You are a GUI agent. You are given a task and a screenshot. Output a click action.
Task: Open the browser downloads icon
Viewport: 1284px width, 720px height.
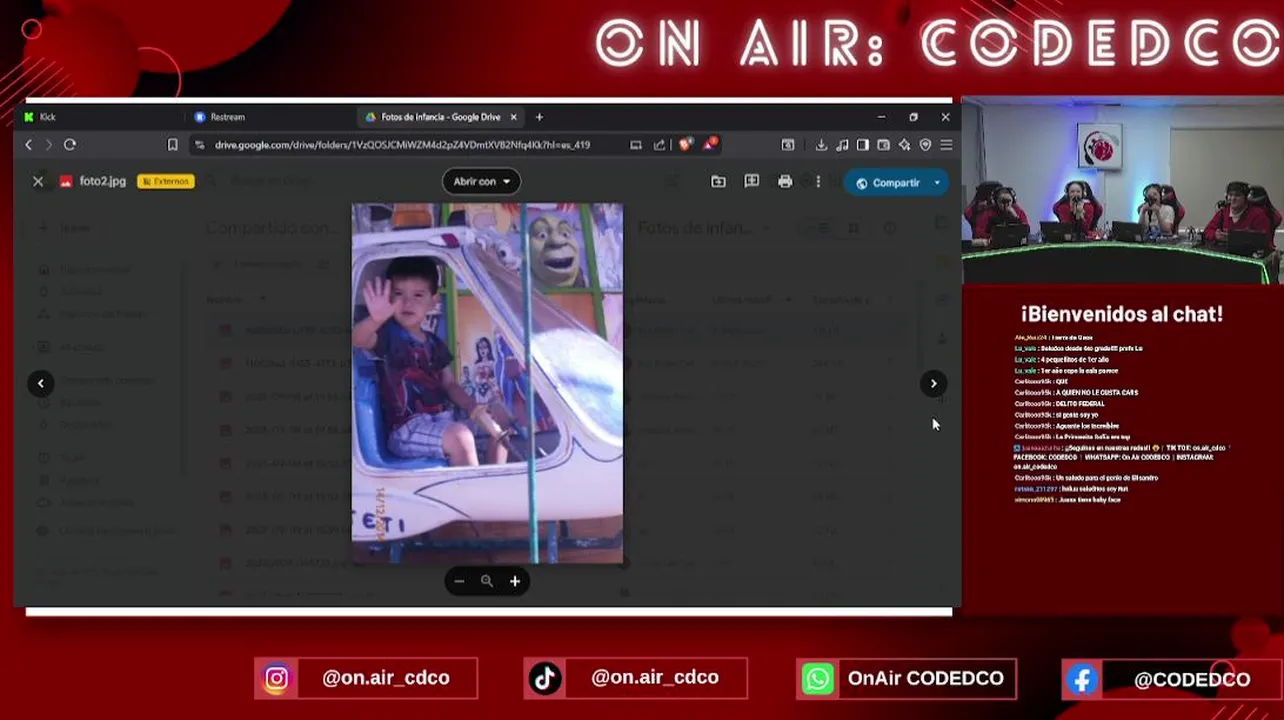click(x=821, y=145)
